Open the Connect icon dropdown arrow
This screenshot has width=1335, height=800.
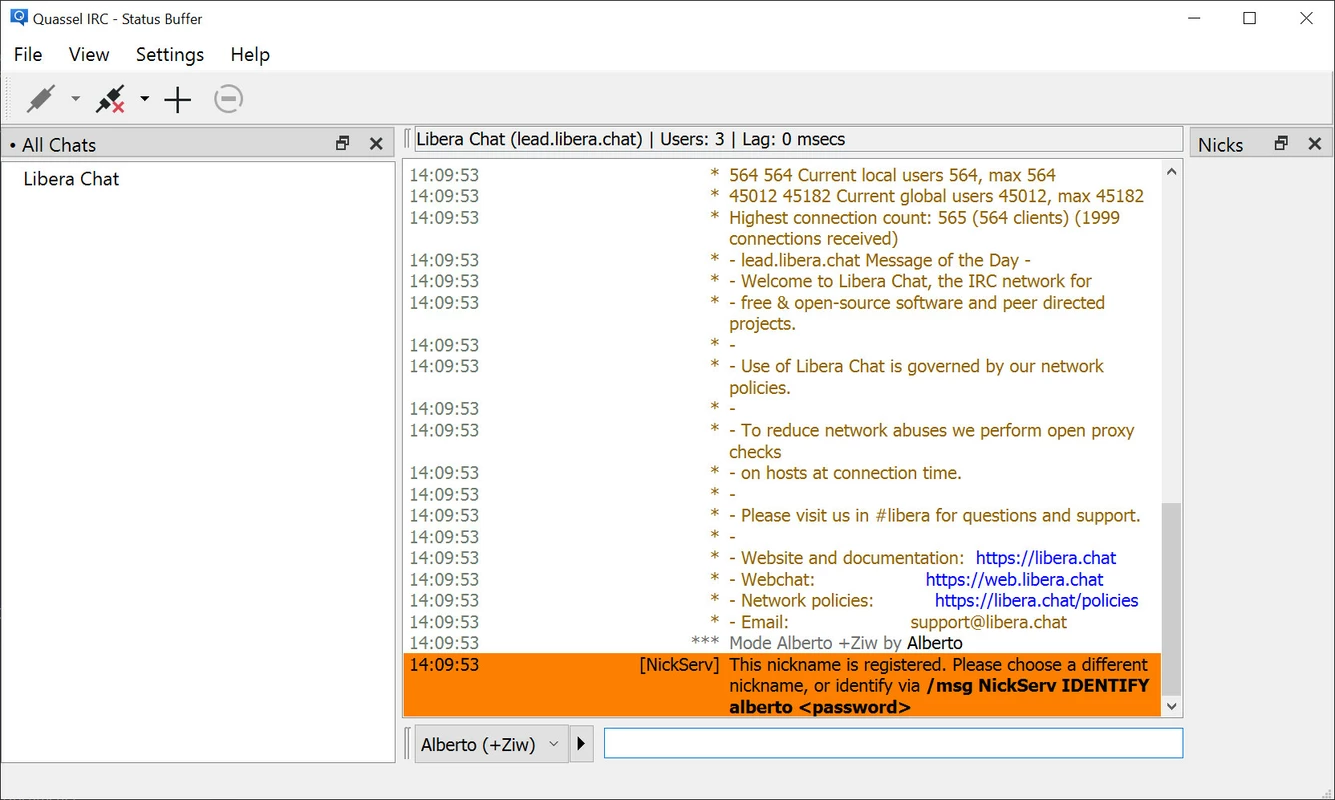point(75,99)
